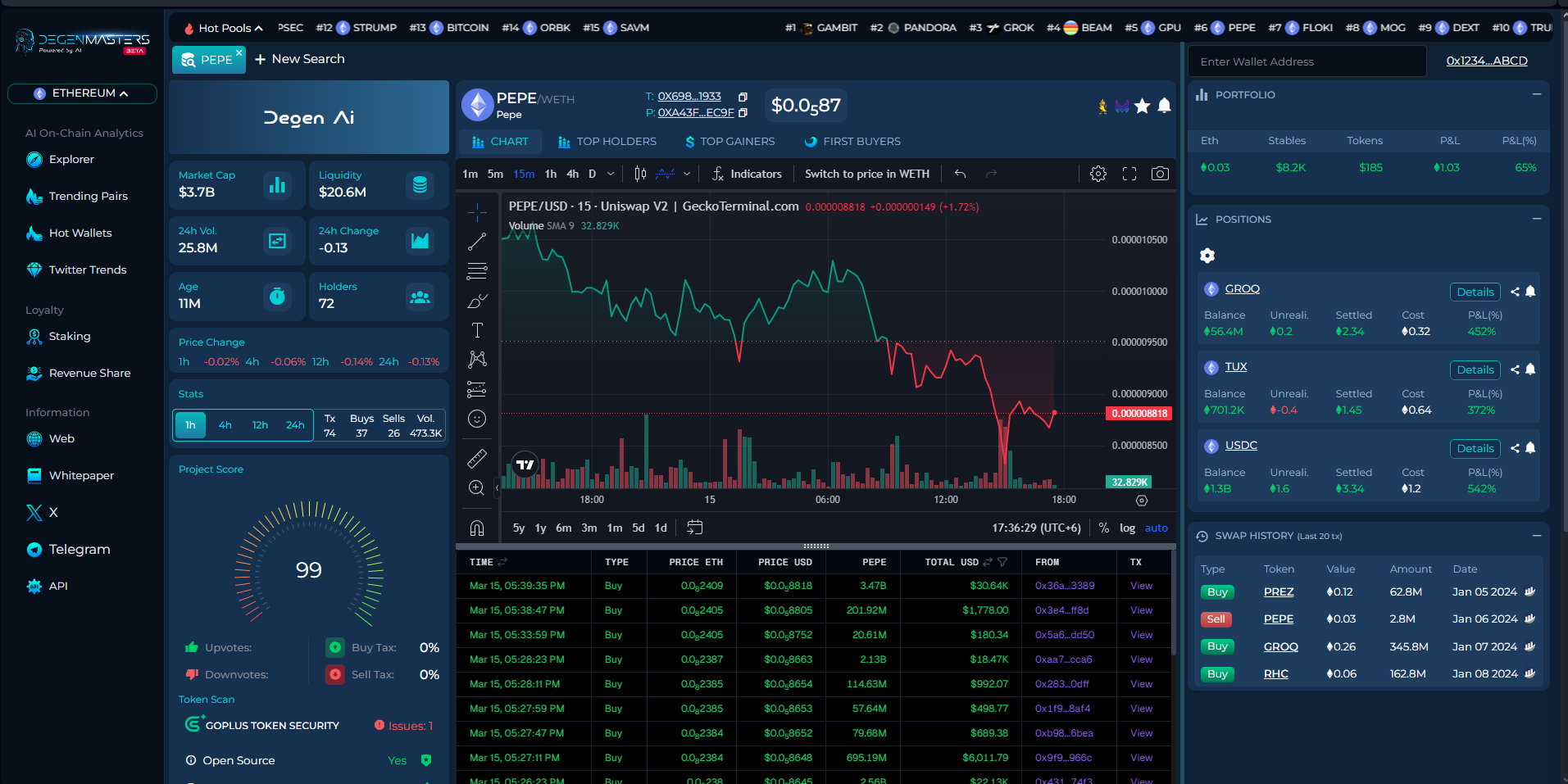Toggle auto scale on chart
The height and width of the screenshot is (784, 1568).
(x=1157, y=528)
